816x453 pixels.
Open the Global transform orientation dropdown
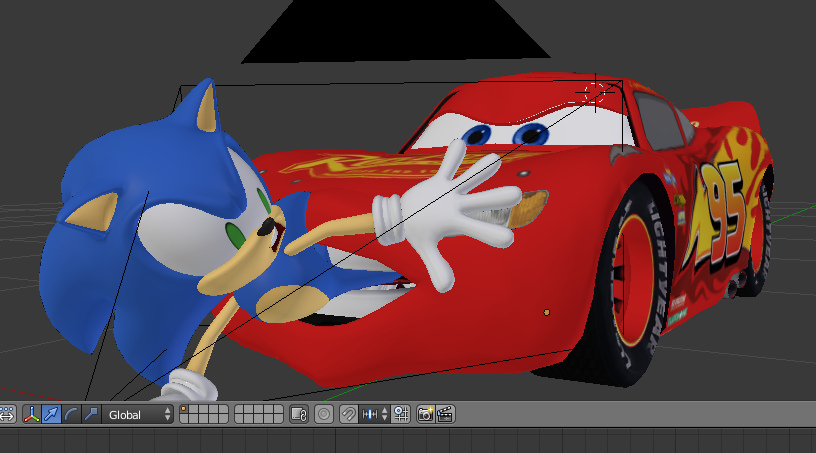[138, 414]
